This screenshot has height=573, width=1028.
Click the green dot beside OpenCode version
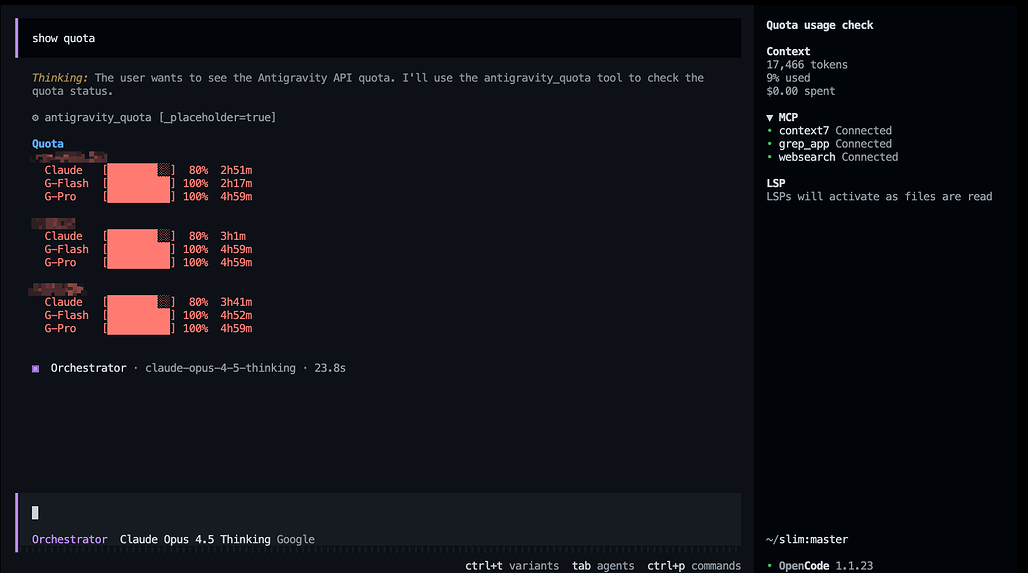coord(769,566)
